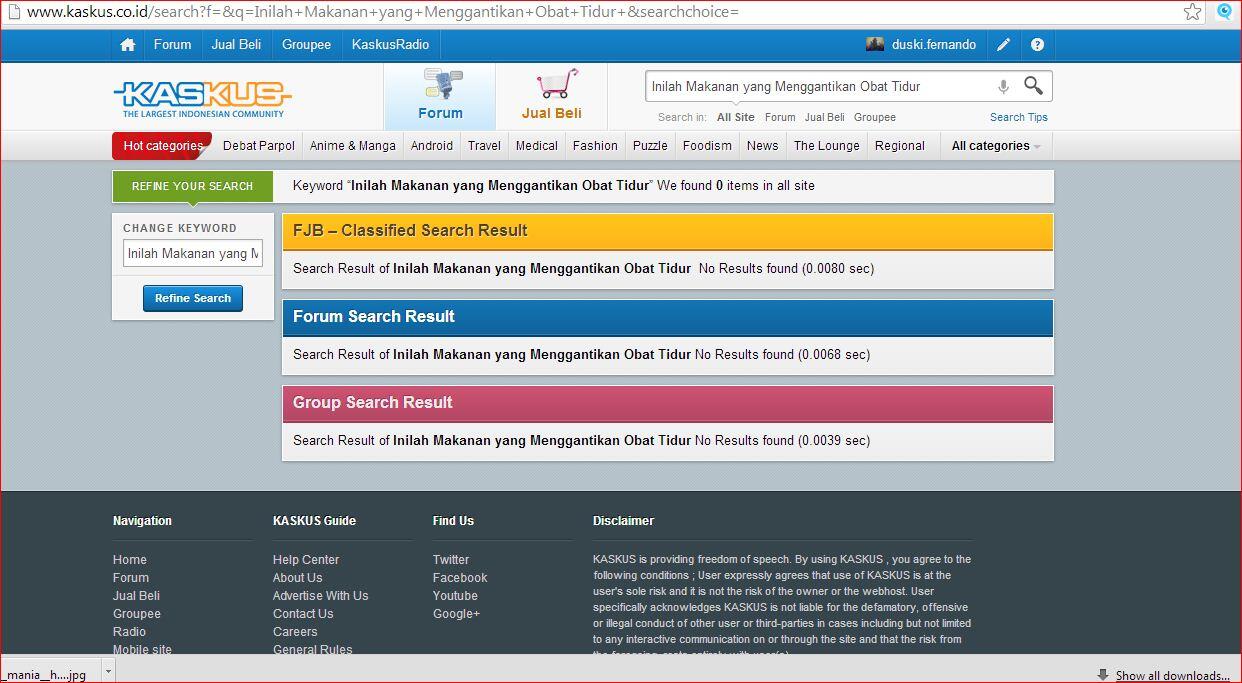Open the Forum tab with the chat icon

(x=440, y=96)
